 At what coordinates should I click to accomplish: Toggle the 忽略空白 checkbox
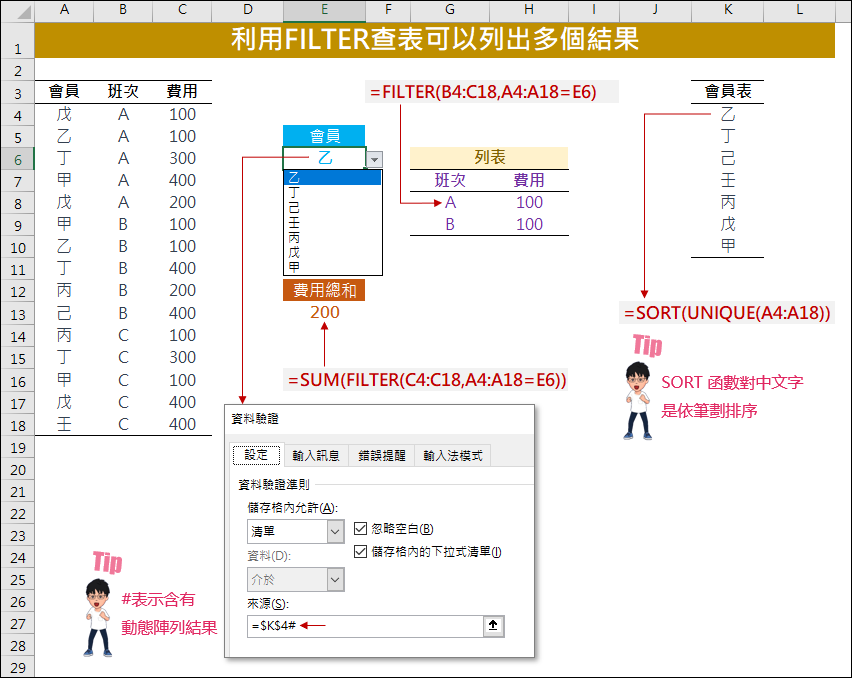(x=360, y=528)
